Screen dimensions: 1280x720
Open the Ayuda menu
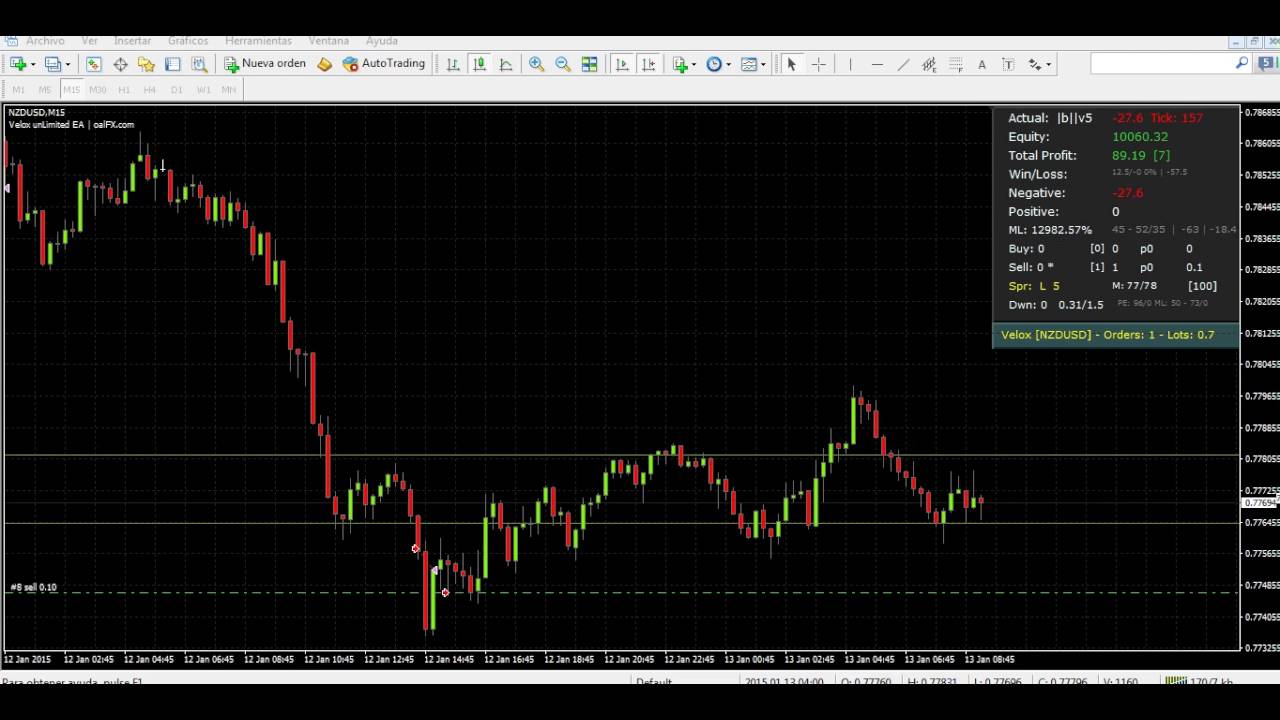pos(382,41)
